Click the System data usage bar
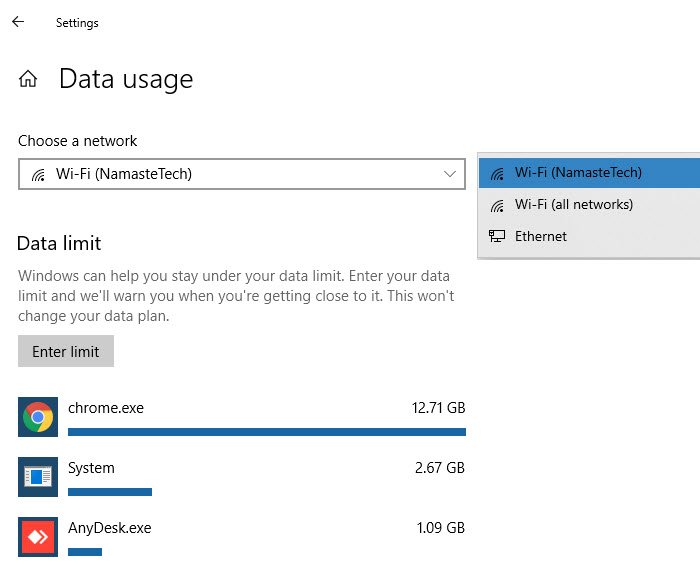This screenshot has height=564, width=700. pyautogui.click(x=110, y=492)
